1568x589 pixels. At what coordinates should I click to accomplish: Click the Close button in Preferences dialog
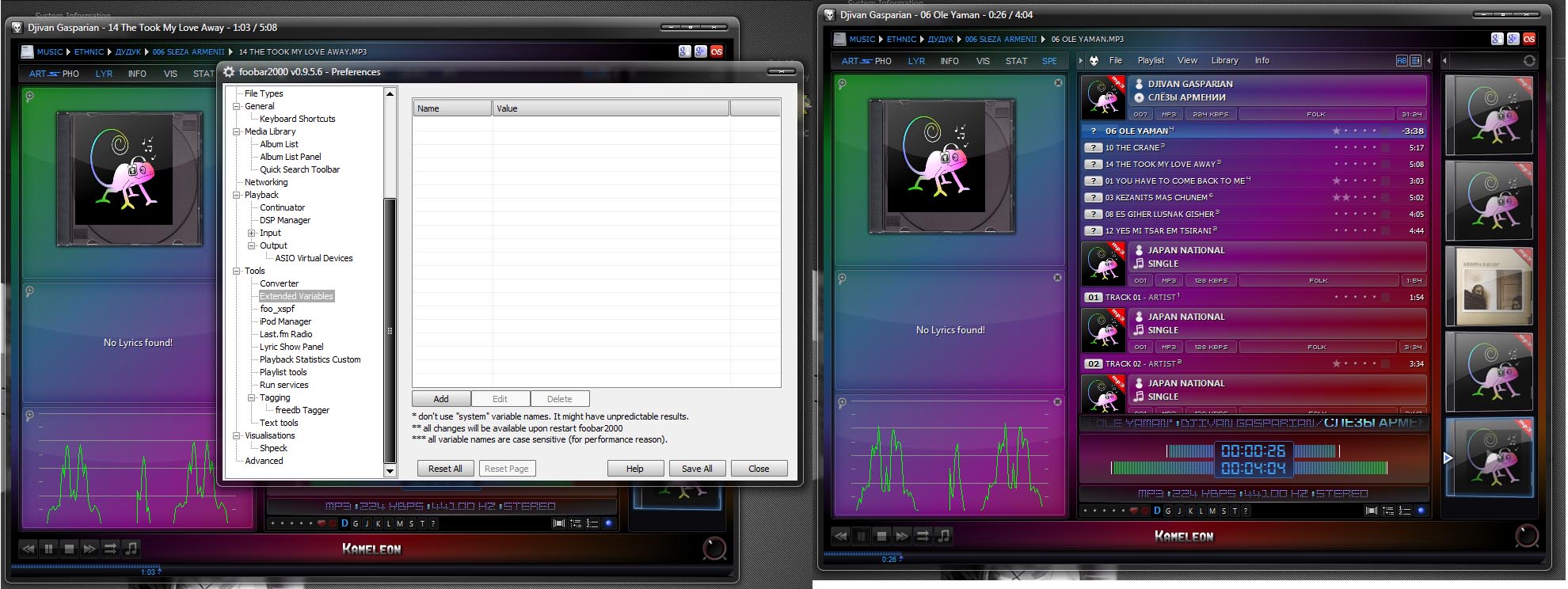click(759, 469)
